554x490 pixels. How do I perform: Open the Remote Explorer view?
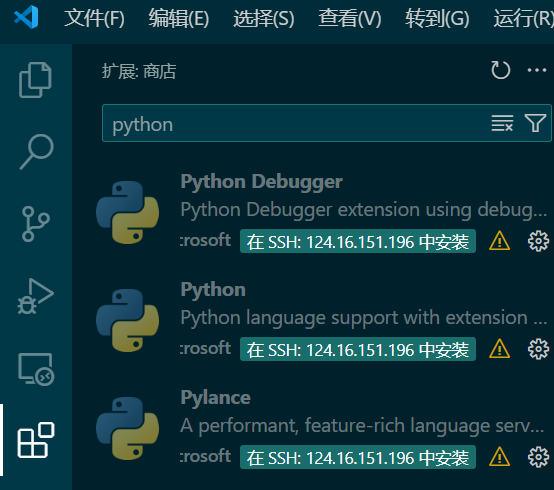pos(36,369)
